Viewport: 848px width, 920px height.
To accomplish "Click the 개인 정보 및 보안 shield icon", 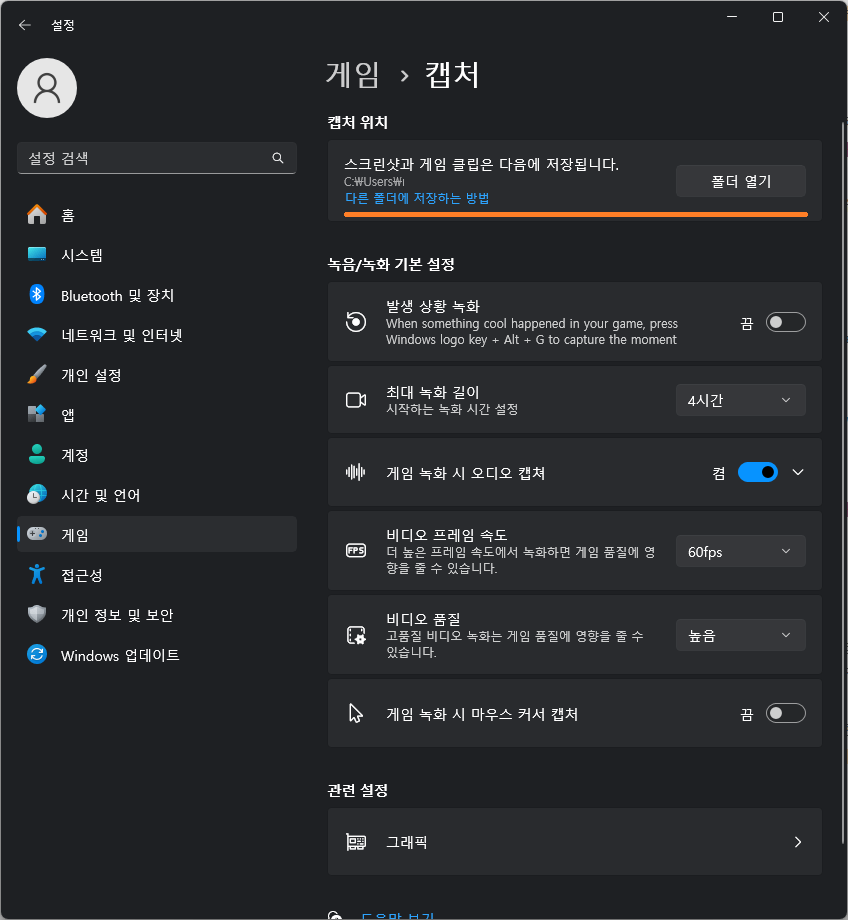I will pos(37,614).
